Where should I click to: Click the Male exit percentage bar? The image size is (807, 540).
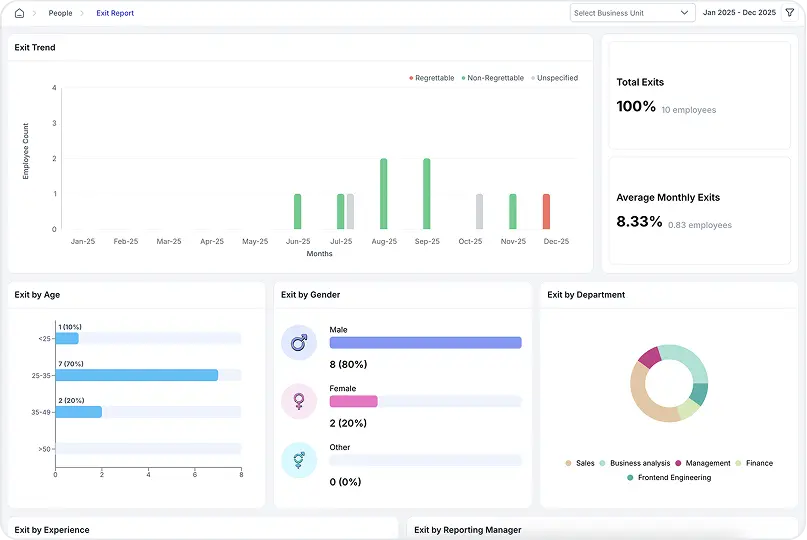425,343
